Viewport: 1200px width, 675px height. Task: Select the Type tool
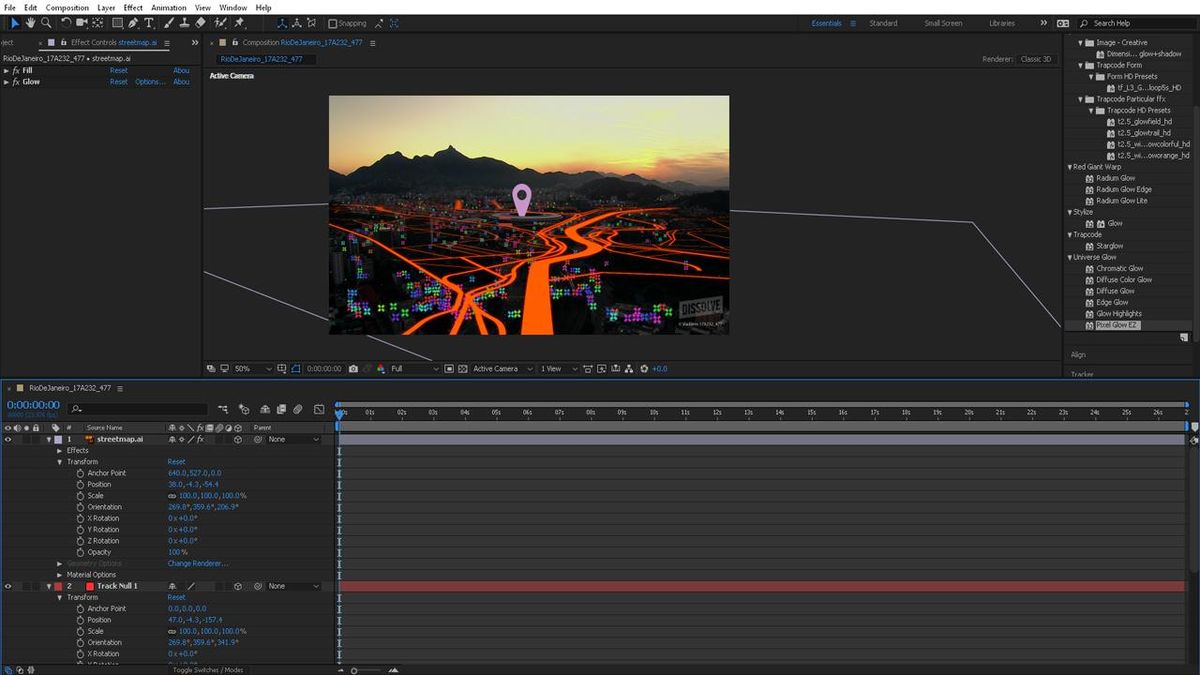[x=148, y=22]
